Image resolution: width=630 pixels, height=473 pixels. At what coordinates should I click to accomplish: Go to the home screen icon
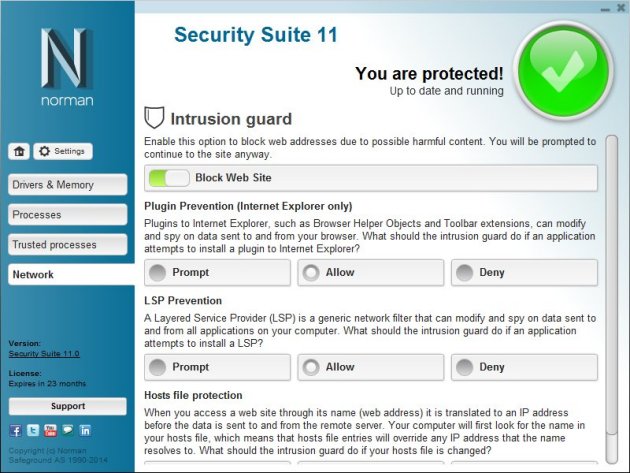[19, 152]
